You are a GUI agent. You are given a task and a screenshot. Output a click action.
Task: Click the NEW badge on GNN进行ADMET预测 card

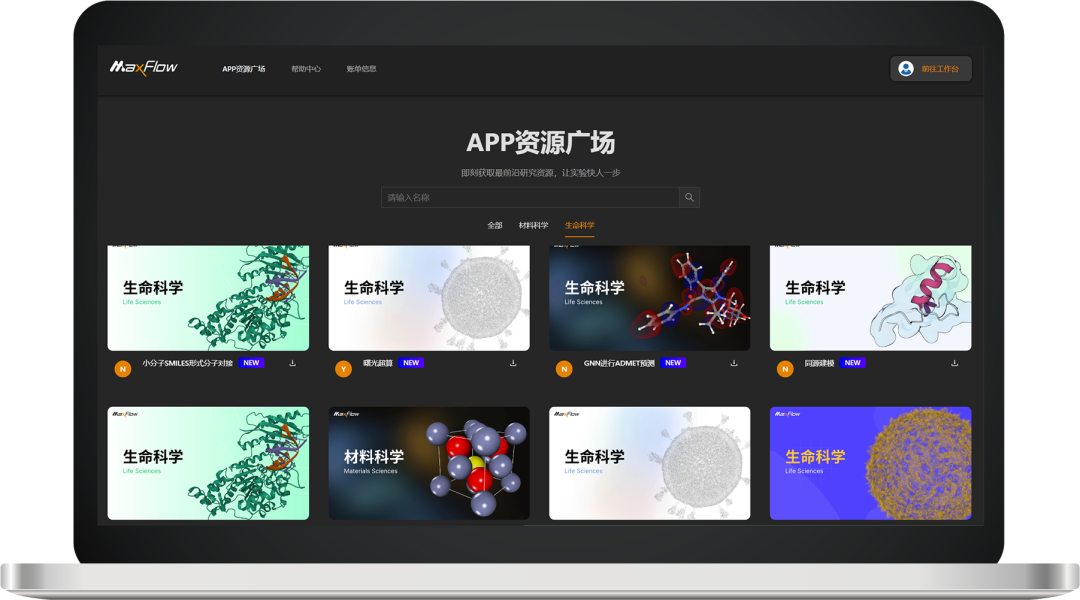point(675,363)
